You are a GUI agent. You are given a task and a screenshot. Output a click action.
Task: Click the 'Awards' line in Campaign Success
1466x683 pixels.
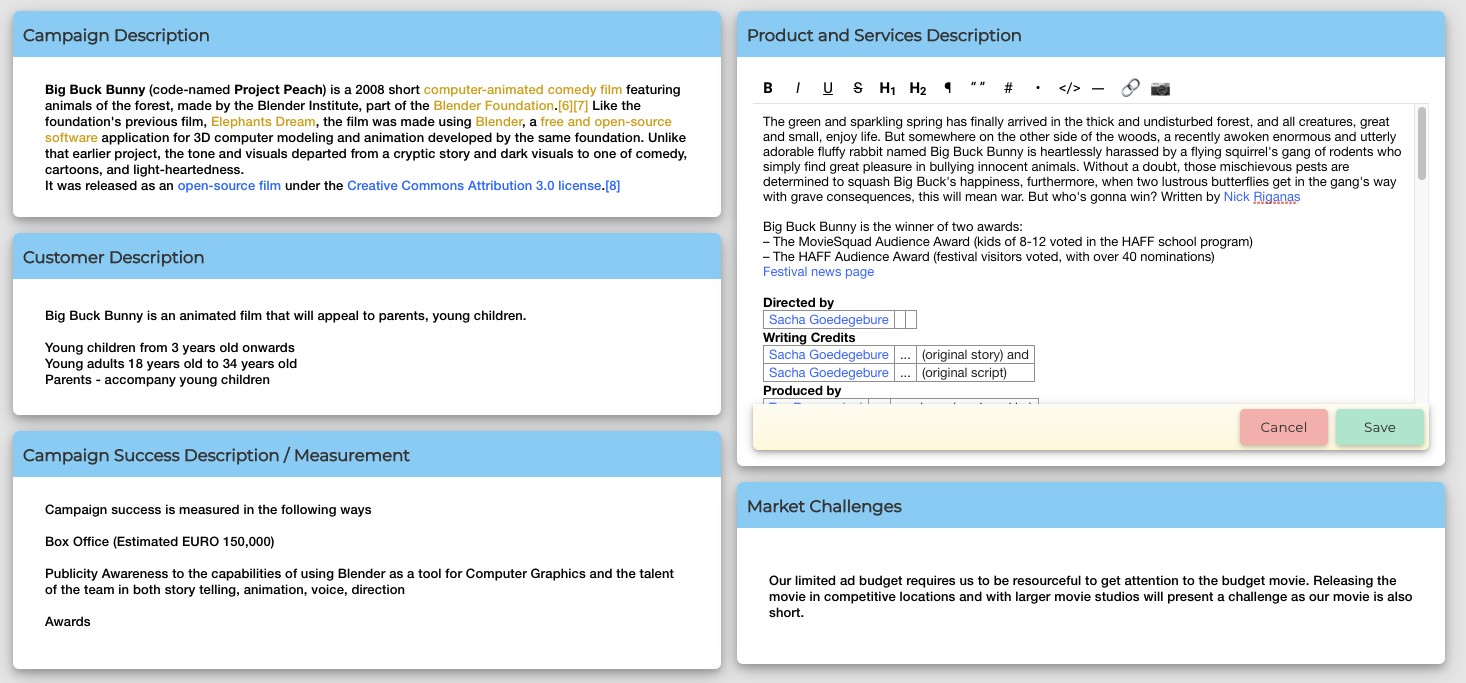[68, 622]
